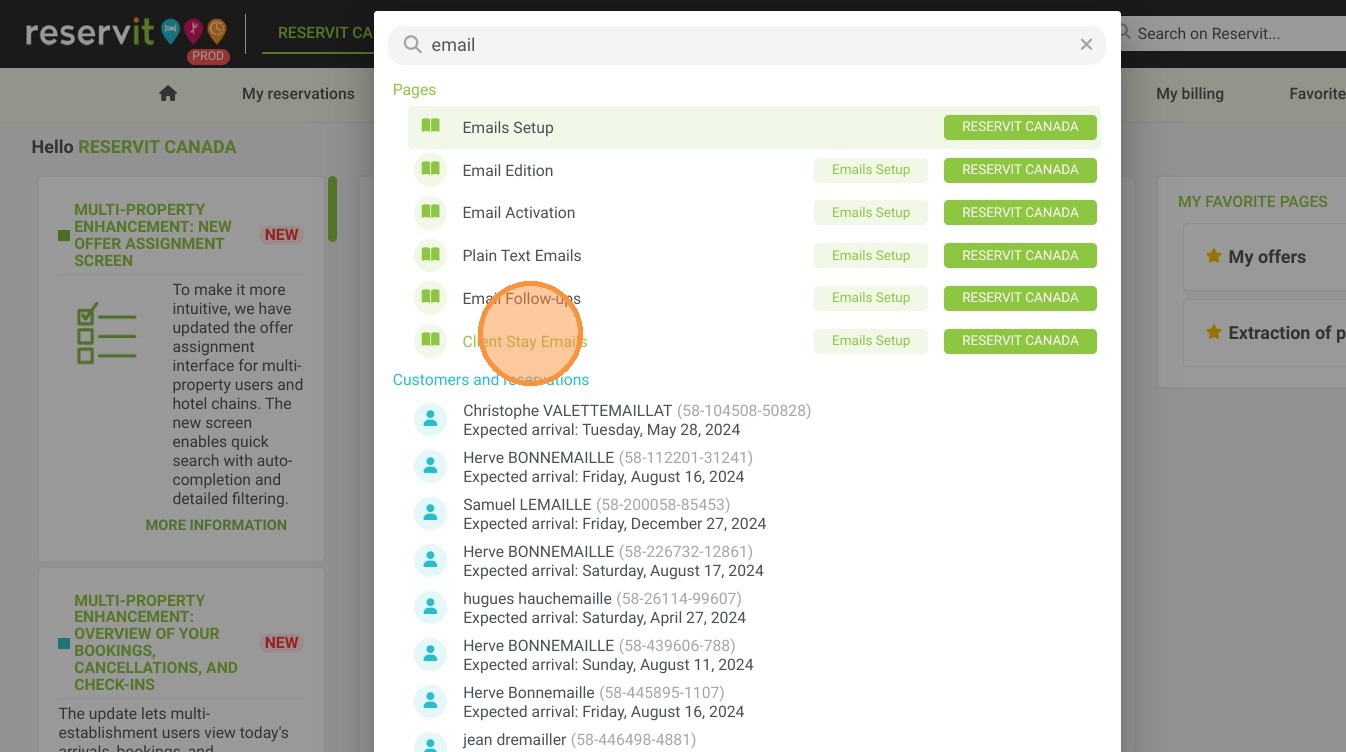Screen dimensions: 1346x752
Task: Click person icon for hugues hauchemaille
Action: pyautogui.click(x=430, y=608)
